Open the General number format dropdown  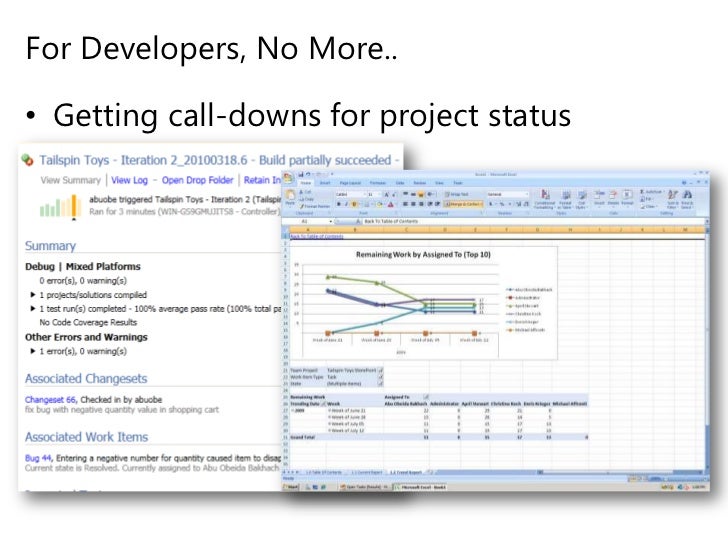coord(527,194)
